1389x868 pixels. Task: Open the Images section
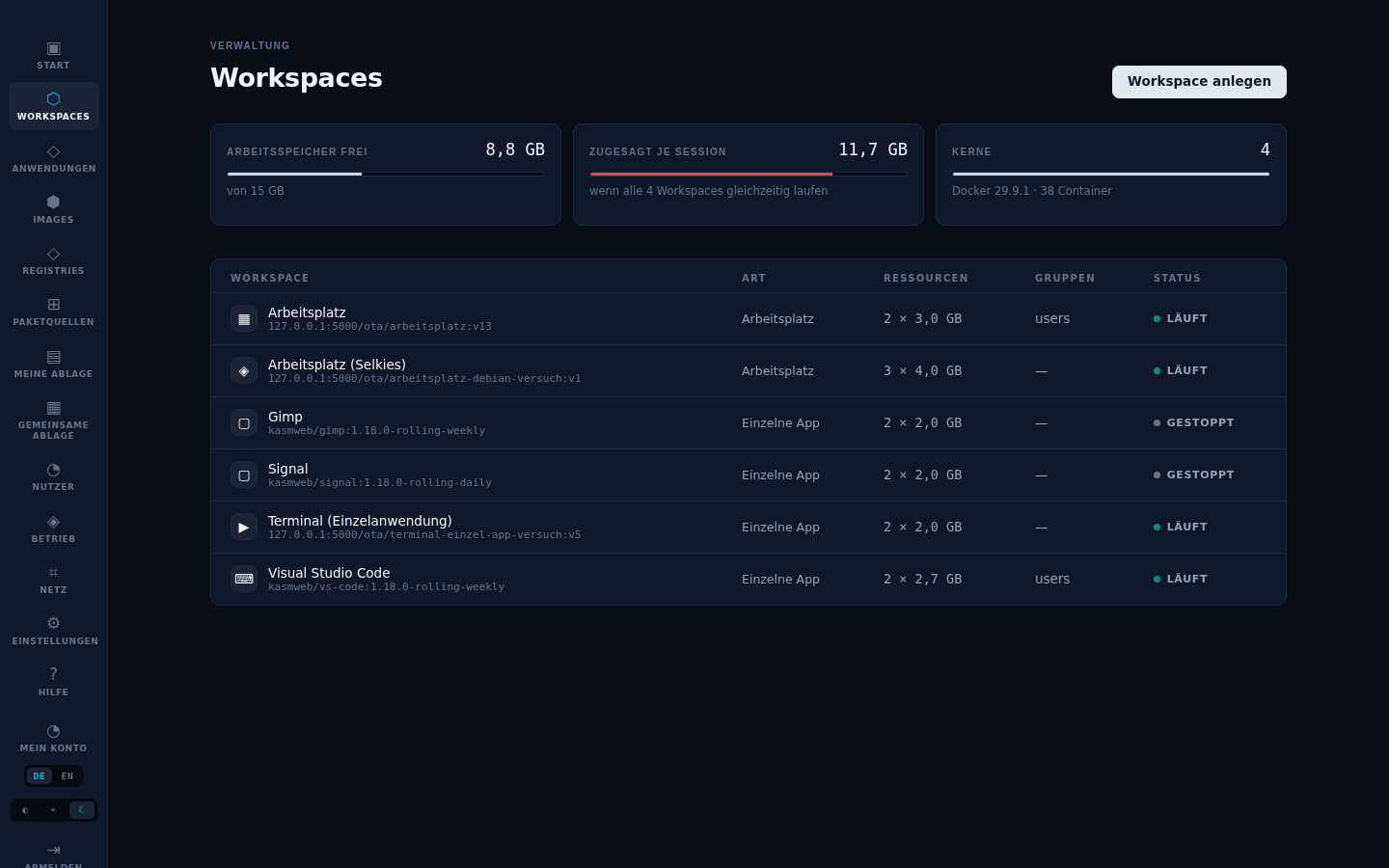tap(53, 209)
